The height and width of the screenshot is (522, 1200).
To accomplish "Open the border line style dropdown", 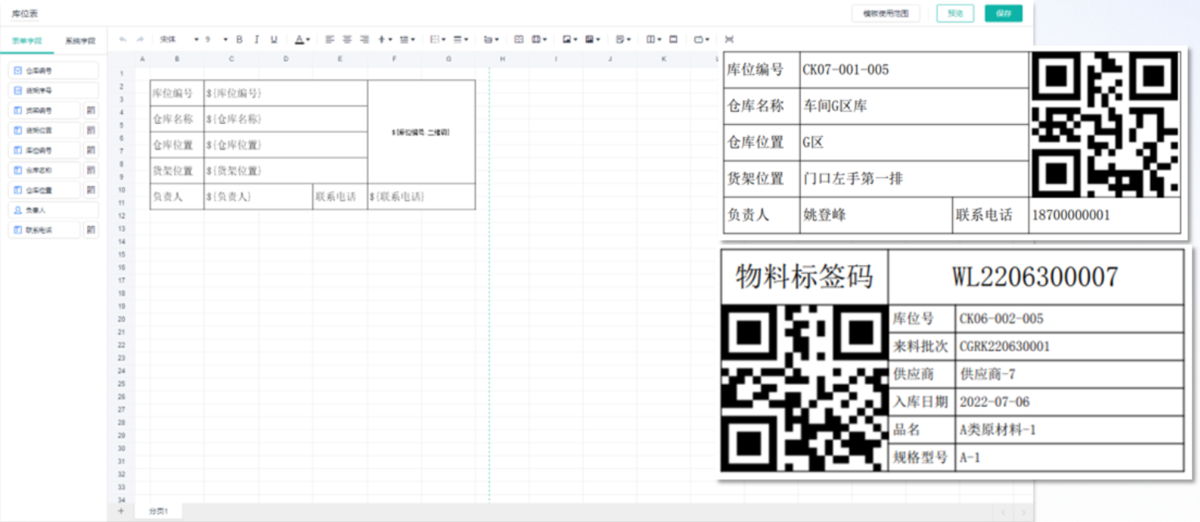I will (x=461, y=39).
